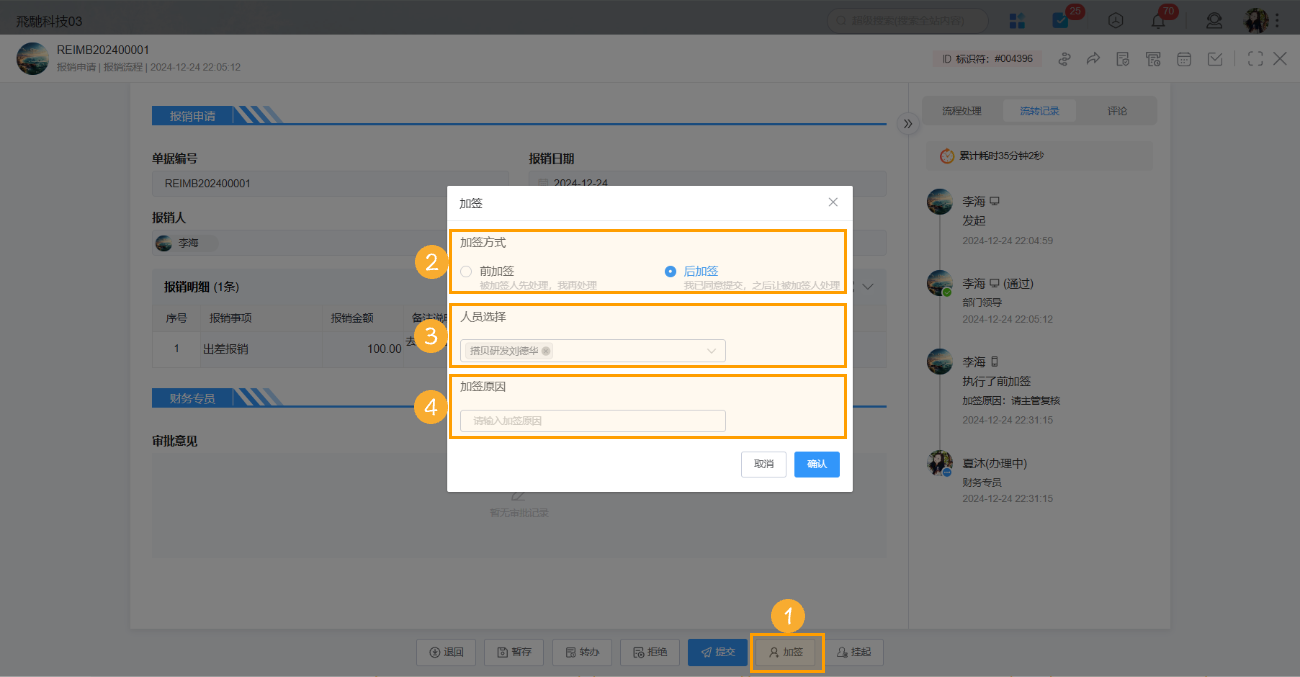
Task: Click the share/forward arrow icon in the header
Action: pos(1093,58)
